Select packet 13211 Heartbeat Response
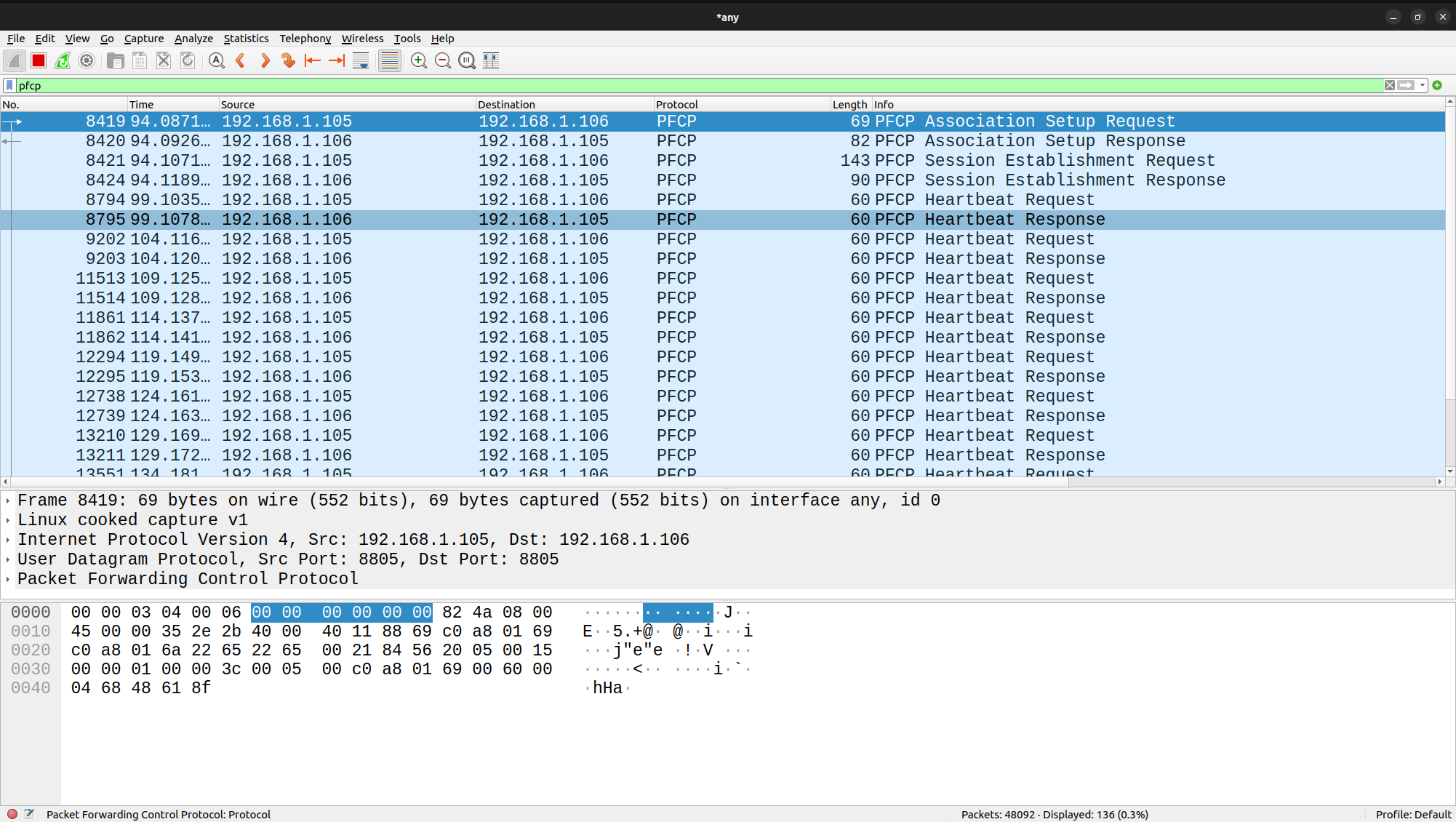This screenshot has height=822, width=1456. 723,455
